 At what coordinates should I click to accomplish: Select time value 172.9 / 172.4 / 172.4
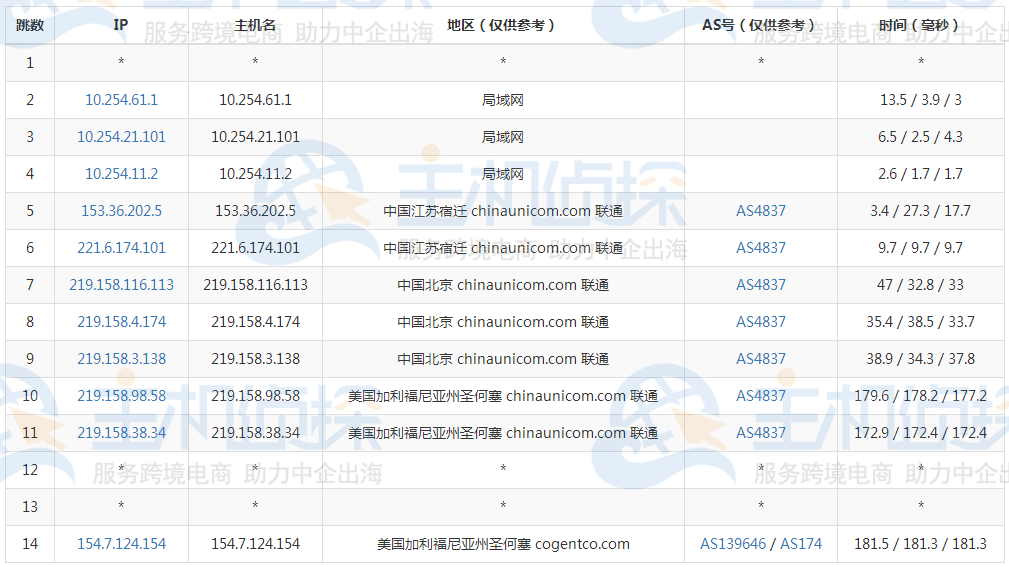click(921, 433)
